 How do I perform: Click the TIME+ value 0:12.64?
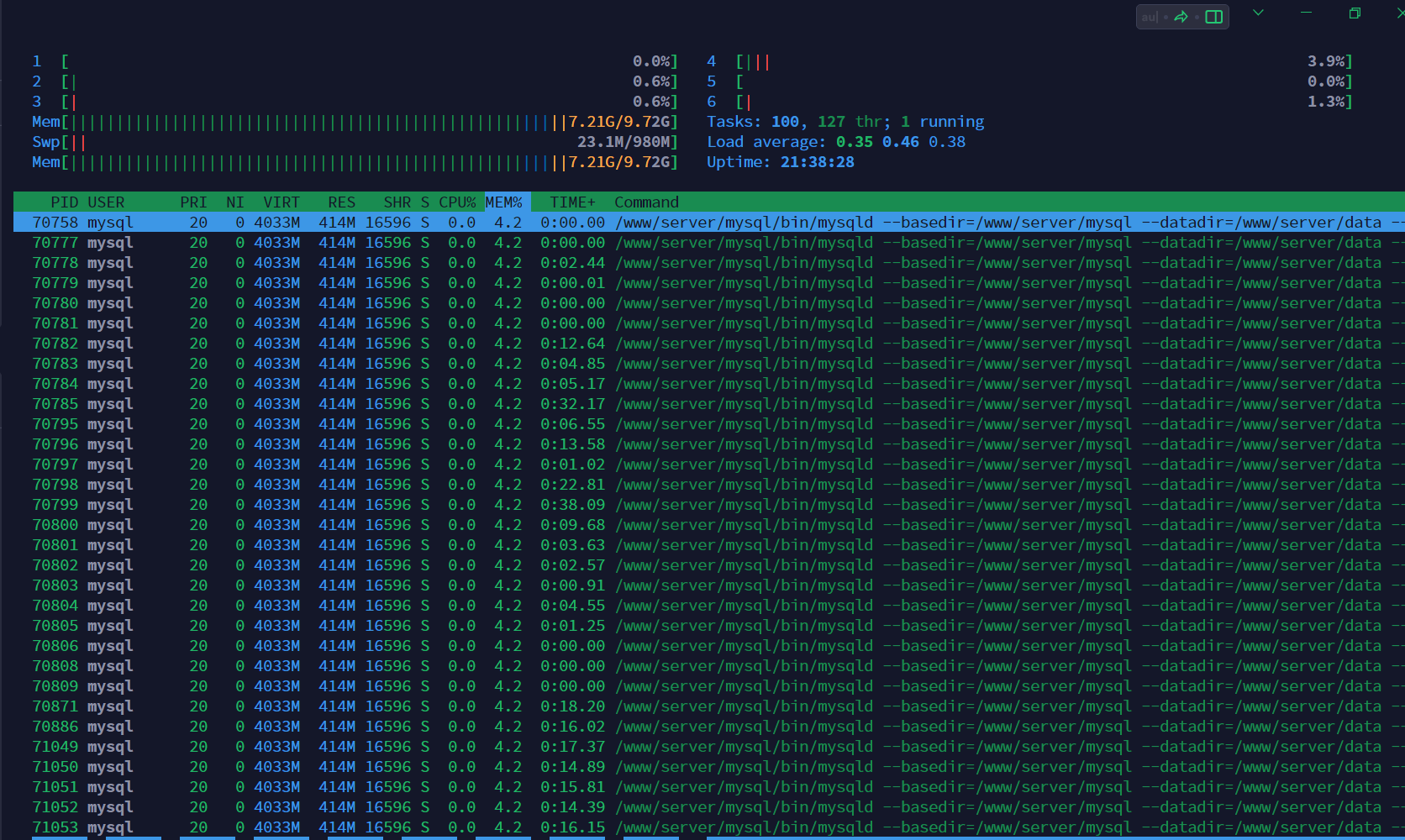pos(572,344)
